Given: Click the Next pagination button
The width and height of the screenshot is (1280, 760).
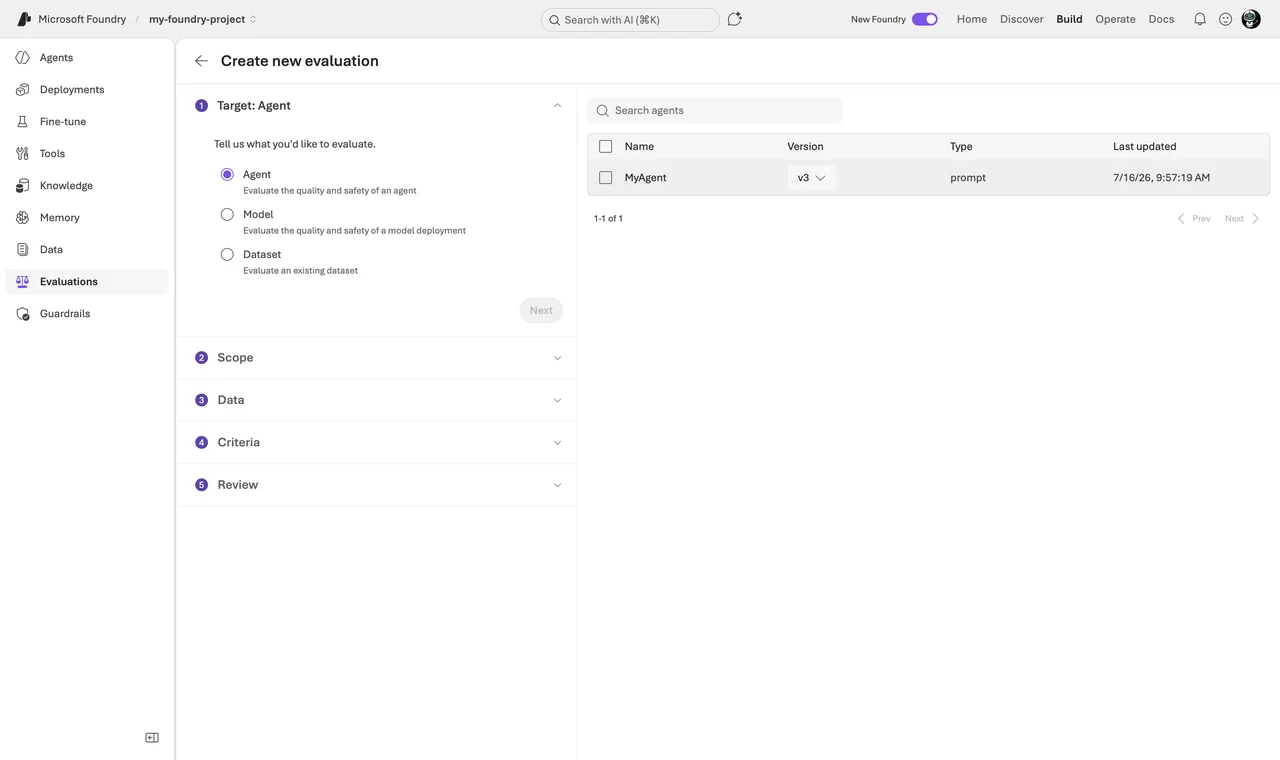Looking at the screenshot, I should 1242,218.
